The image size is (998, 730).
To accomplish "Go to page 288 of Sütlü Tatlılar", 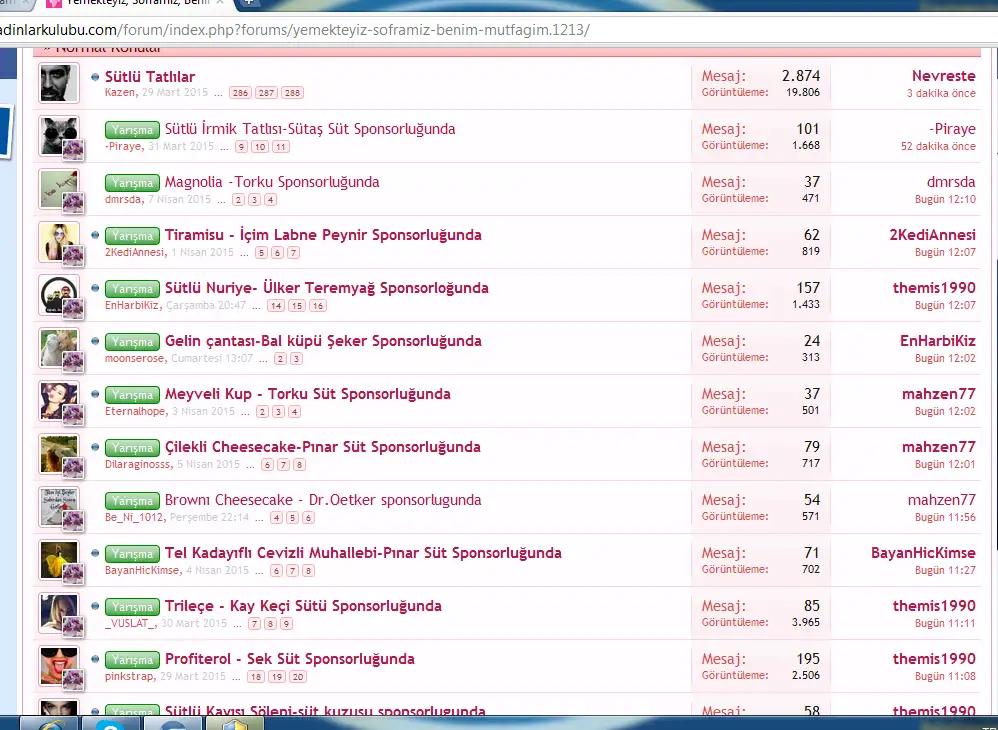I will click(x=291, y=93).
